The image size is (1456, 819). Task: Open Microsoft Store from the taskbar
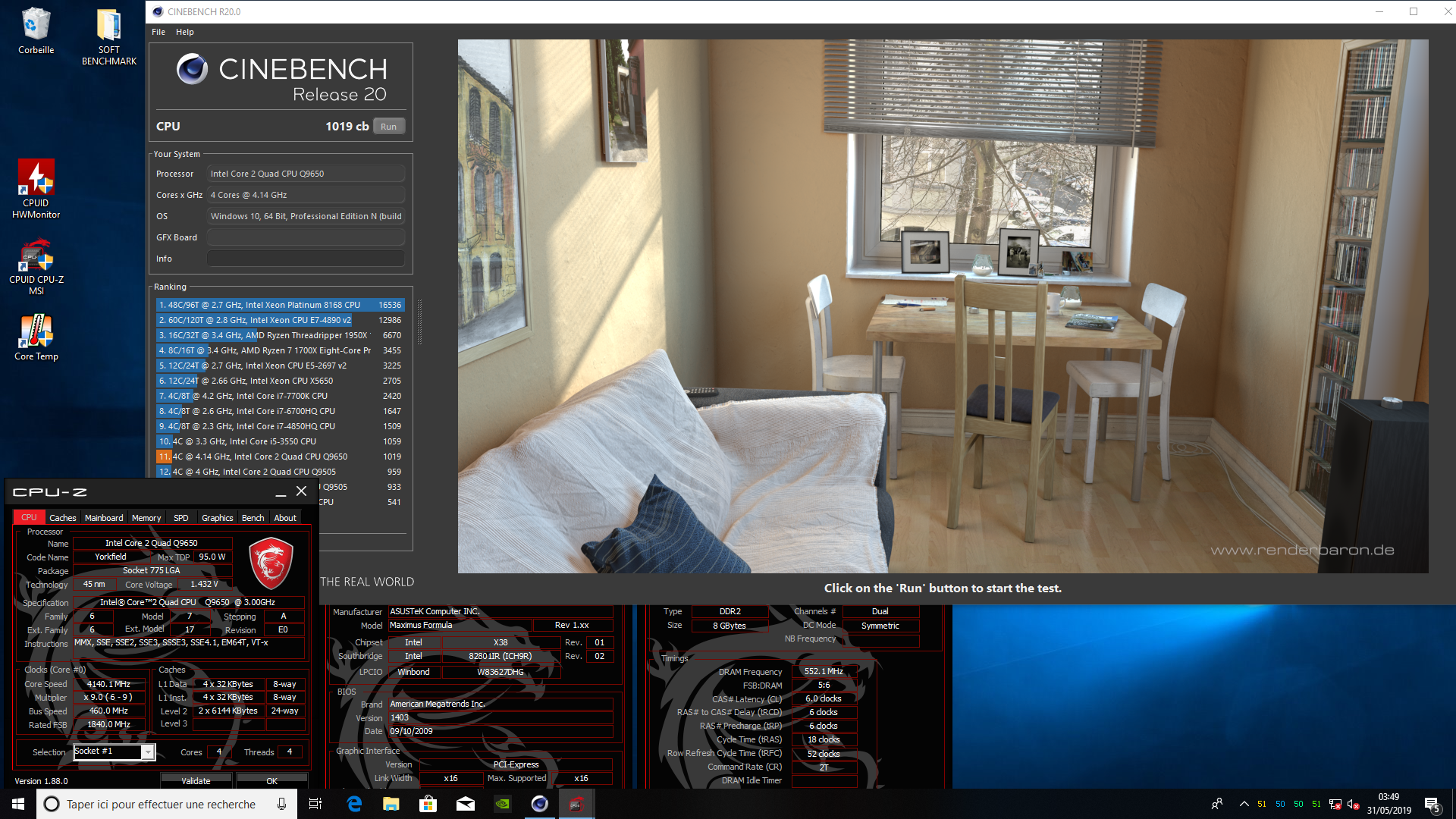coord(428,804)
